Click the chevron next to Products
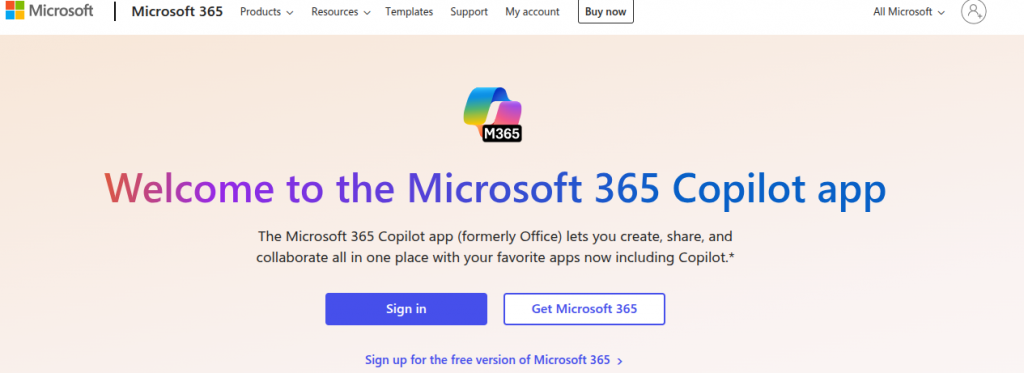This screenshot has height=373, width=1024. point(289,12)
